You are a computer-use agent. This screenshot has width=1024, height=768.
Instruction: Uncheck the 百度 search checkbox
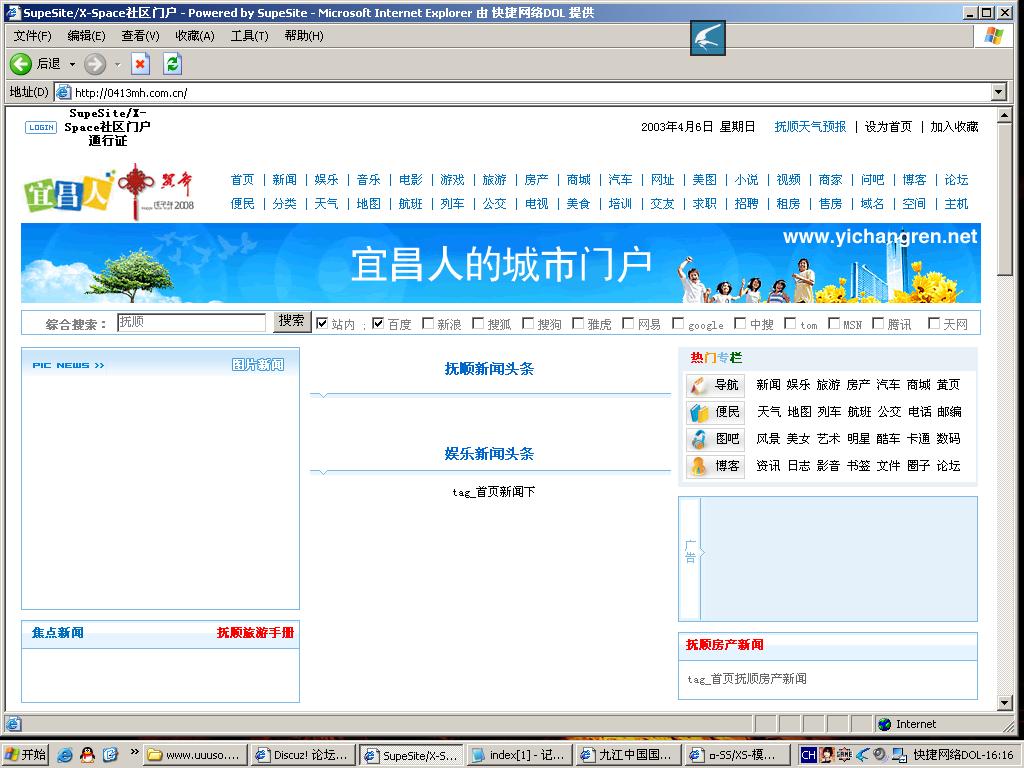point(377,323)
